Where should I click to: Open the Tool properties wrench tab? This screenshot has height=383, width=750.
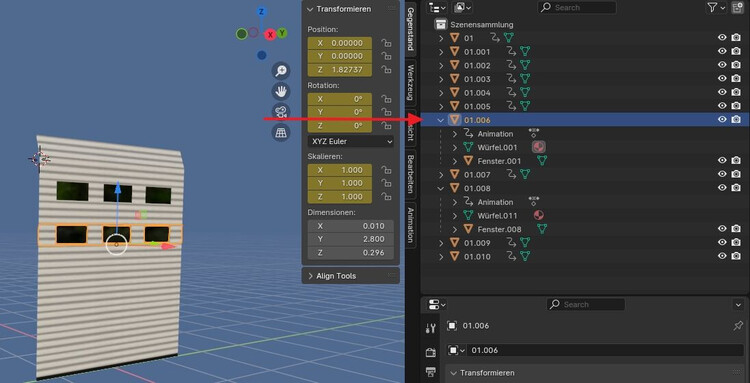[430, 328]
